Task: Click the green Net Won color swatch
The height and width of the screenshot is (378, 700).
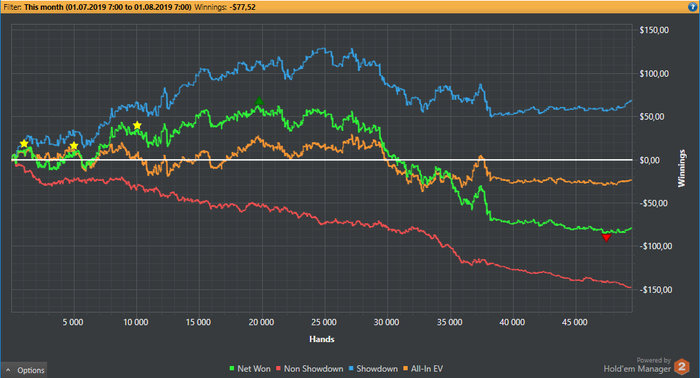Action: pyautogui.click(x=231, y=369)
